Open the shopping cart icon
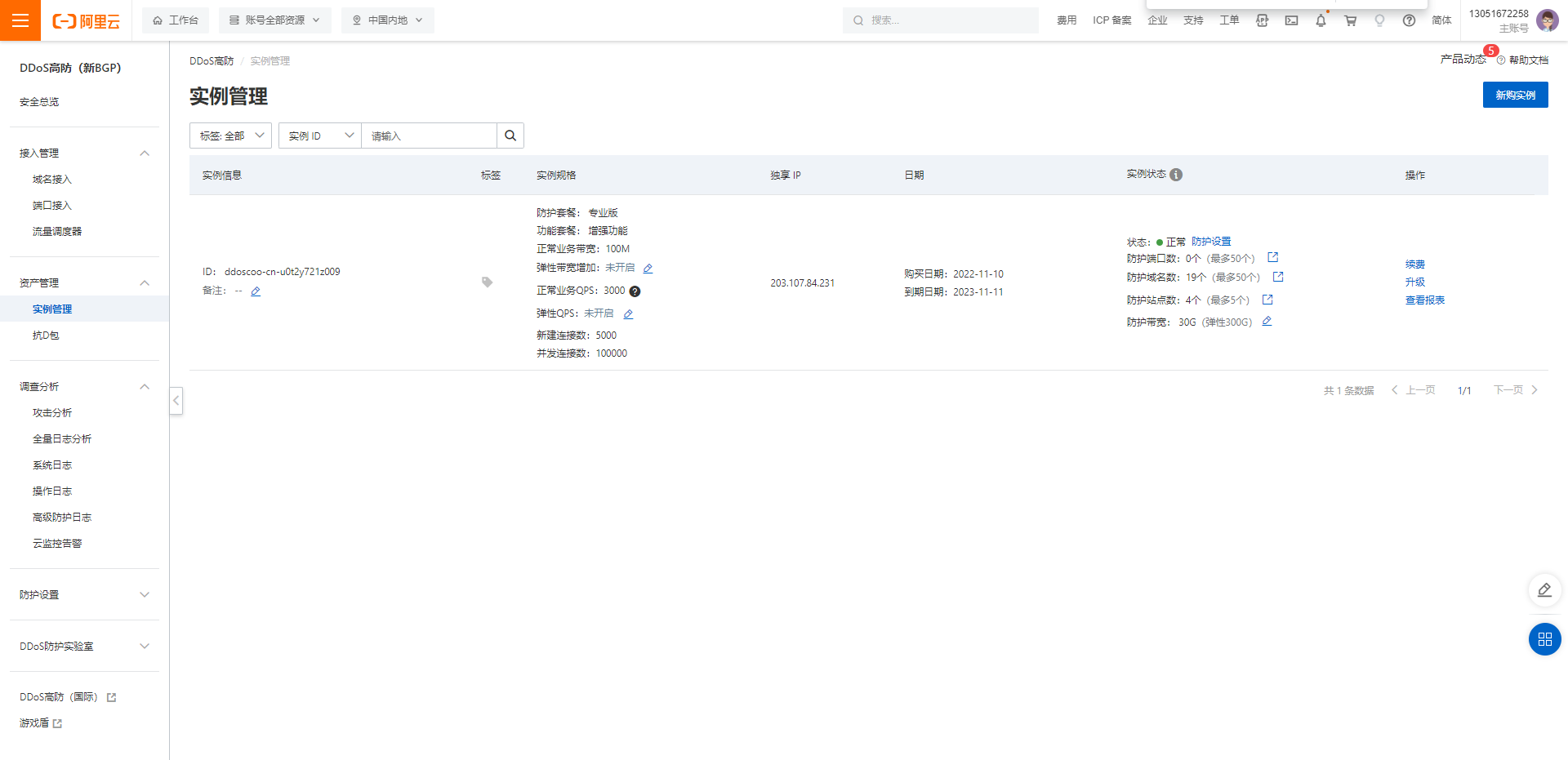This screenshot has height=760, width=1568. tap(1350, 20)
